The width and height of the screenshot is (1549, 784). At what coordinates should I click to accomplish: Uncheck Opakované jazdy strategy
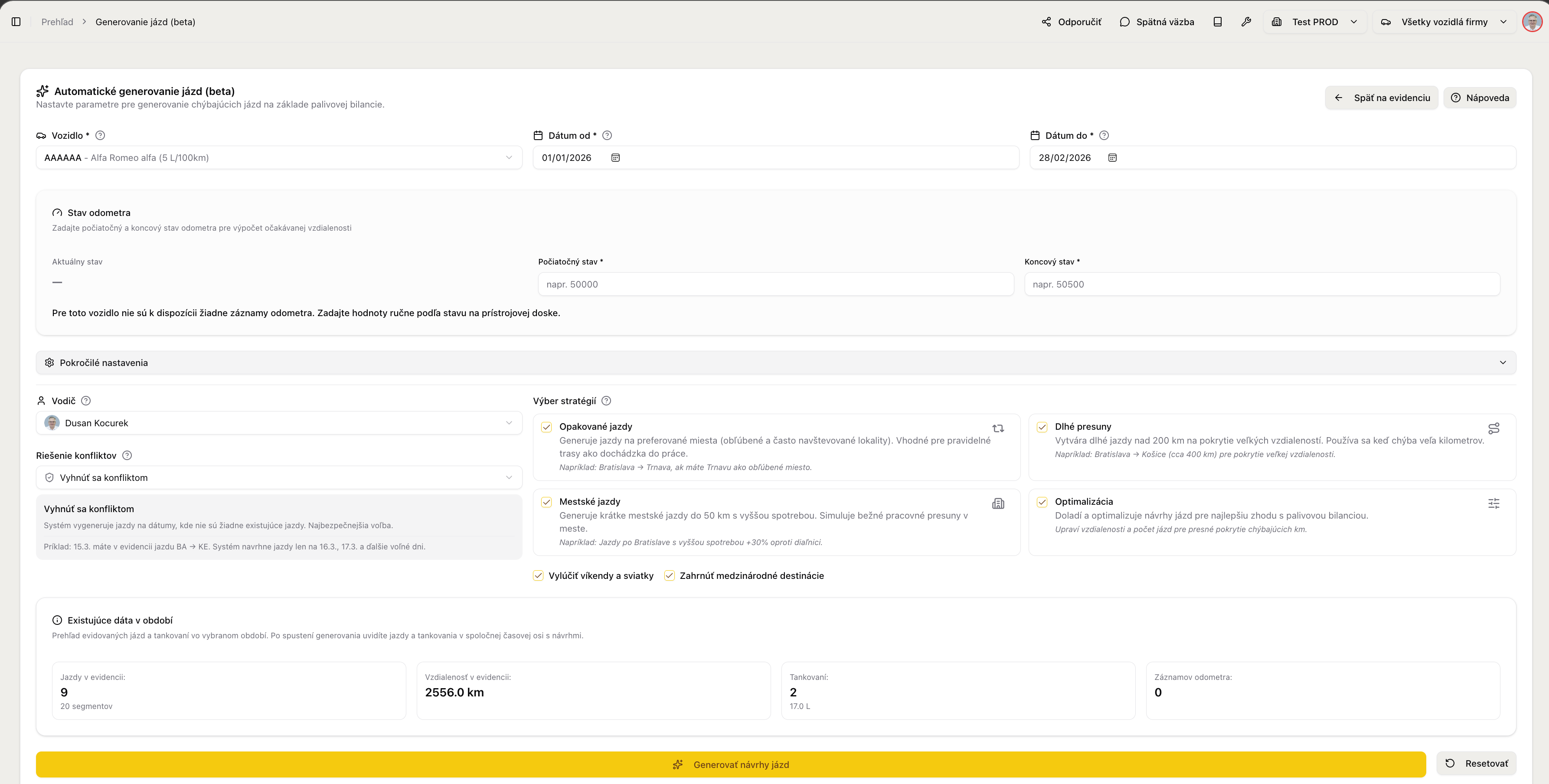click(x=546, y=427)
